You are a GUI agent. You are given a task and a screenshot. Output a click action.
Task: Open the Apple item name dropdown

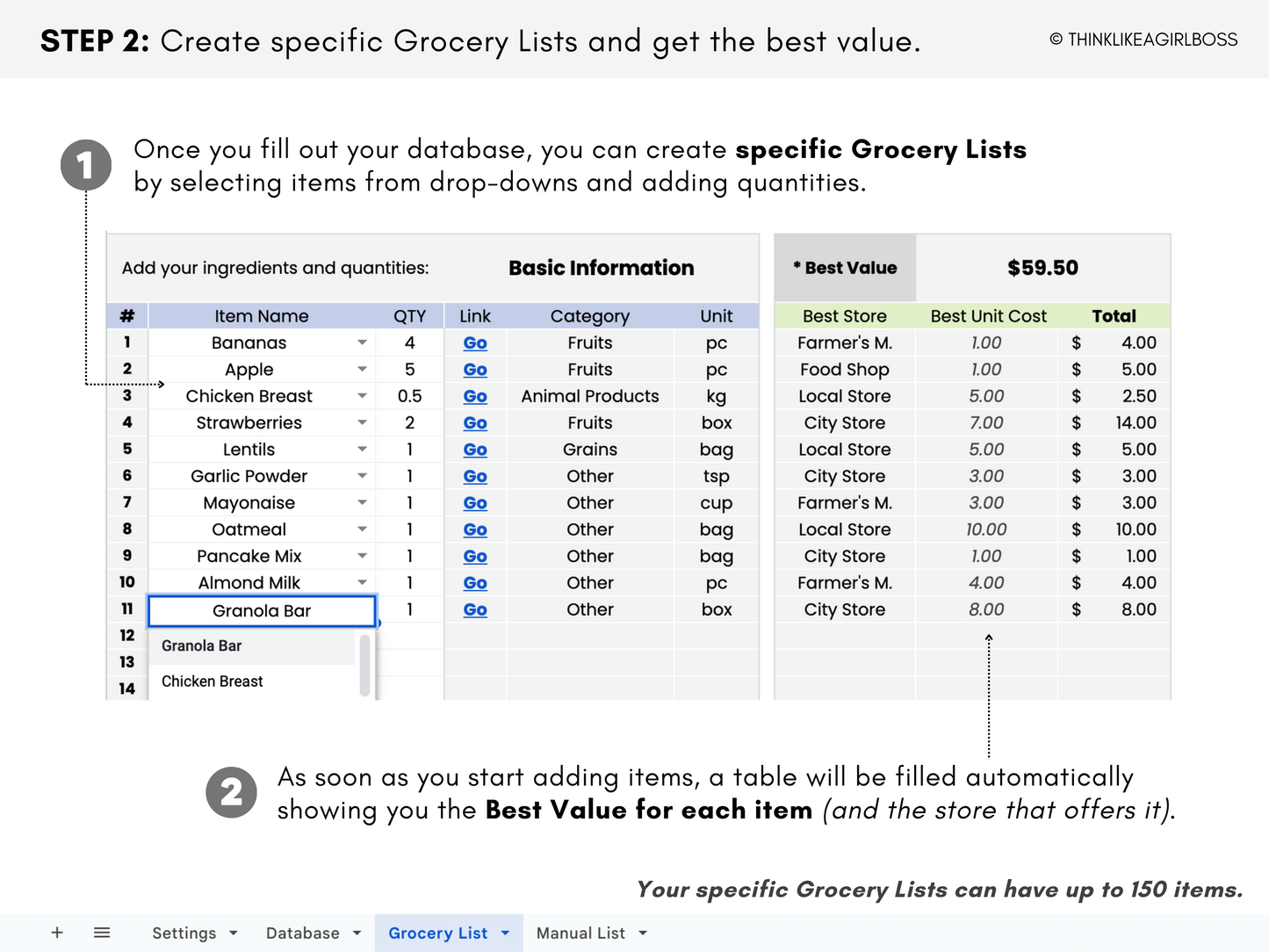pyautogui.click(x=362, y=369)
